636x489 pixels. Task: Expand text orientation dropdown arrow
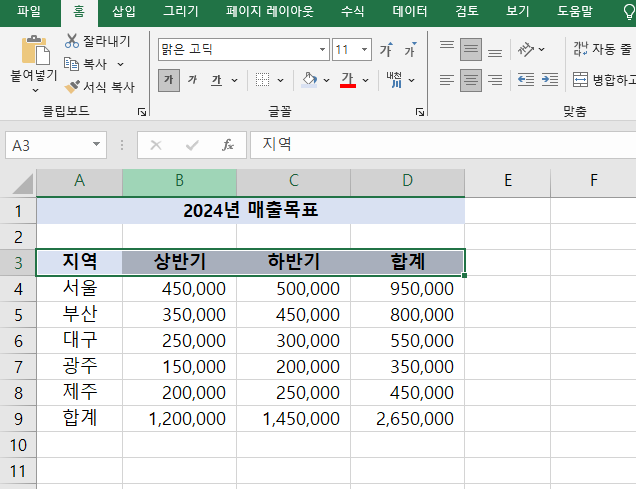[x=541, y=49]
